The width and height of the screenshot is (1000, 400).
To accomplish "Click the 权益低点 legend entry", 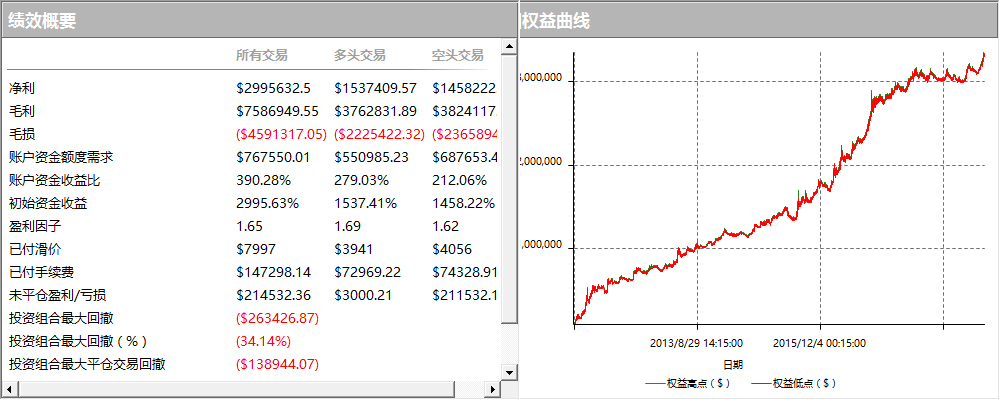I will point(795,382).
